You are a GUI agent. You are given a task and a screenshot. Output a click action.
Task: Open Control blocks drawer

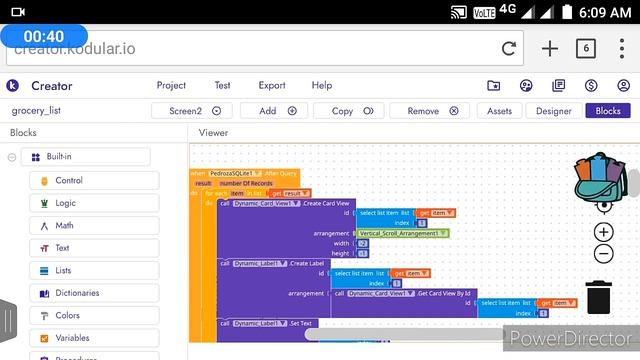pos(94,180)
